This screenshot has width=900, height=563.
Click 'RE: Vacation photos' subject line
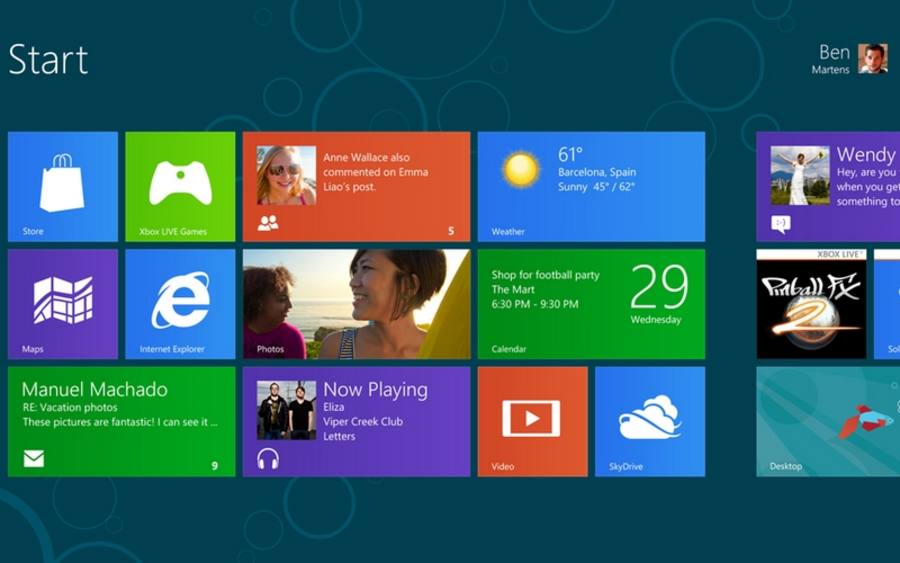(70, 407)
